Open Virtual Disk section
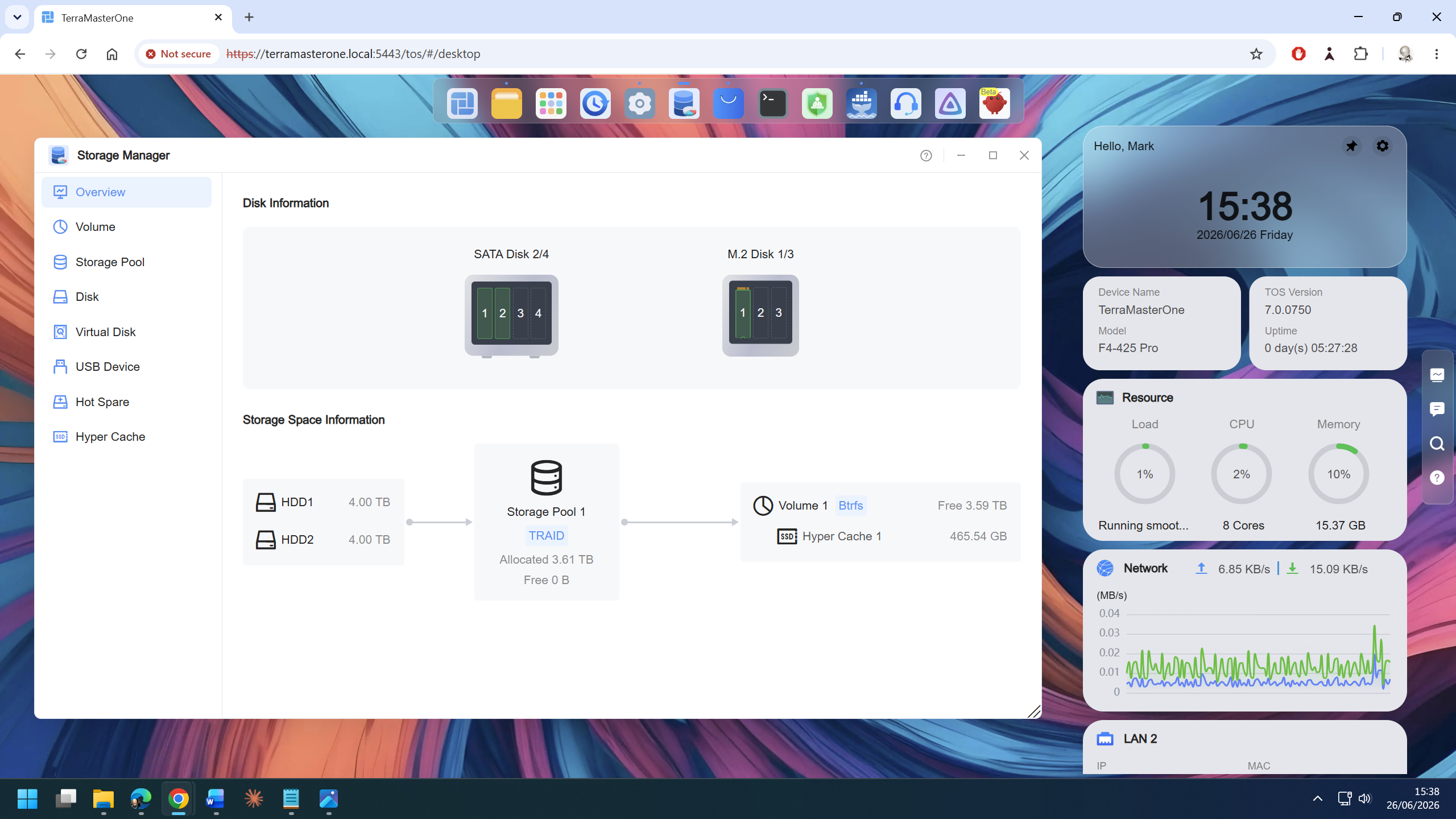The width and height of the screenshot is (1456, 819). click(x=126, y=332)
